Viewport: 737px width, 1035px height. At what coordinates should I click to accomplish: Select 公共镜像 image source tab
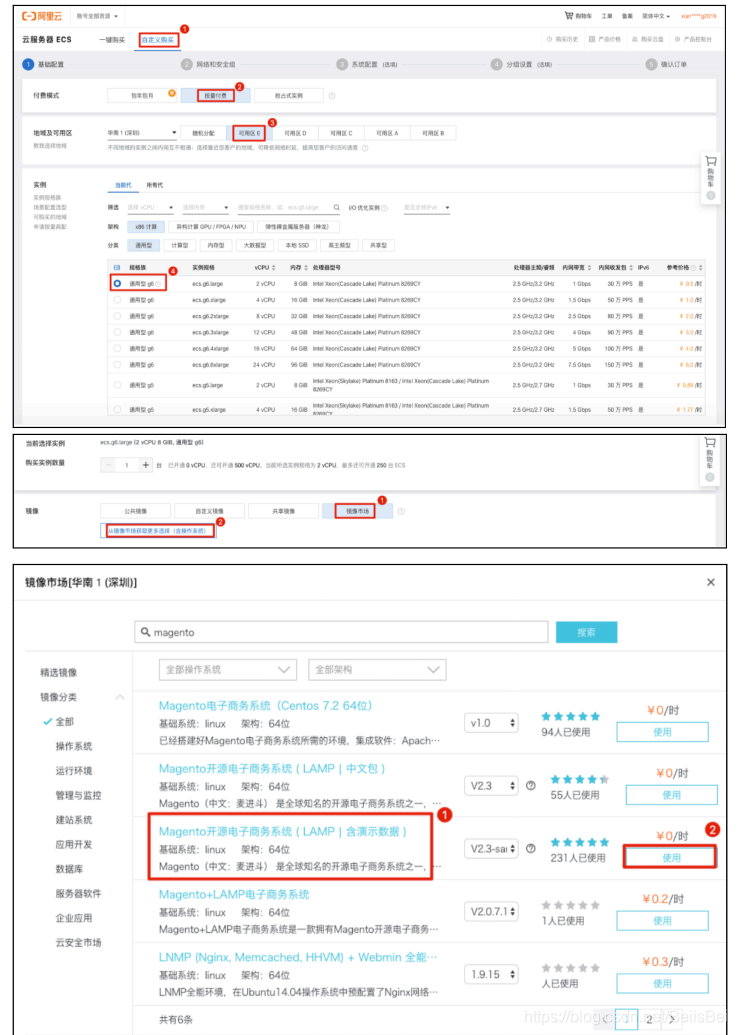(135, 511)
